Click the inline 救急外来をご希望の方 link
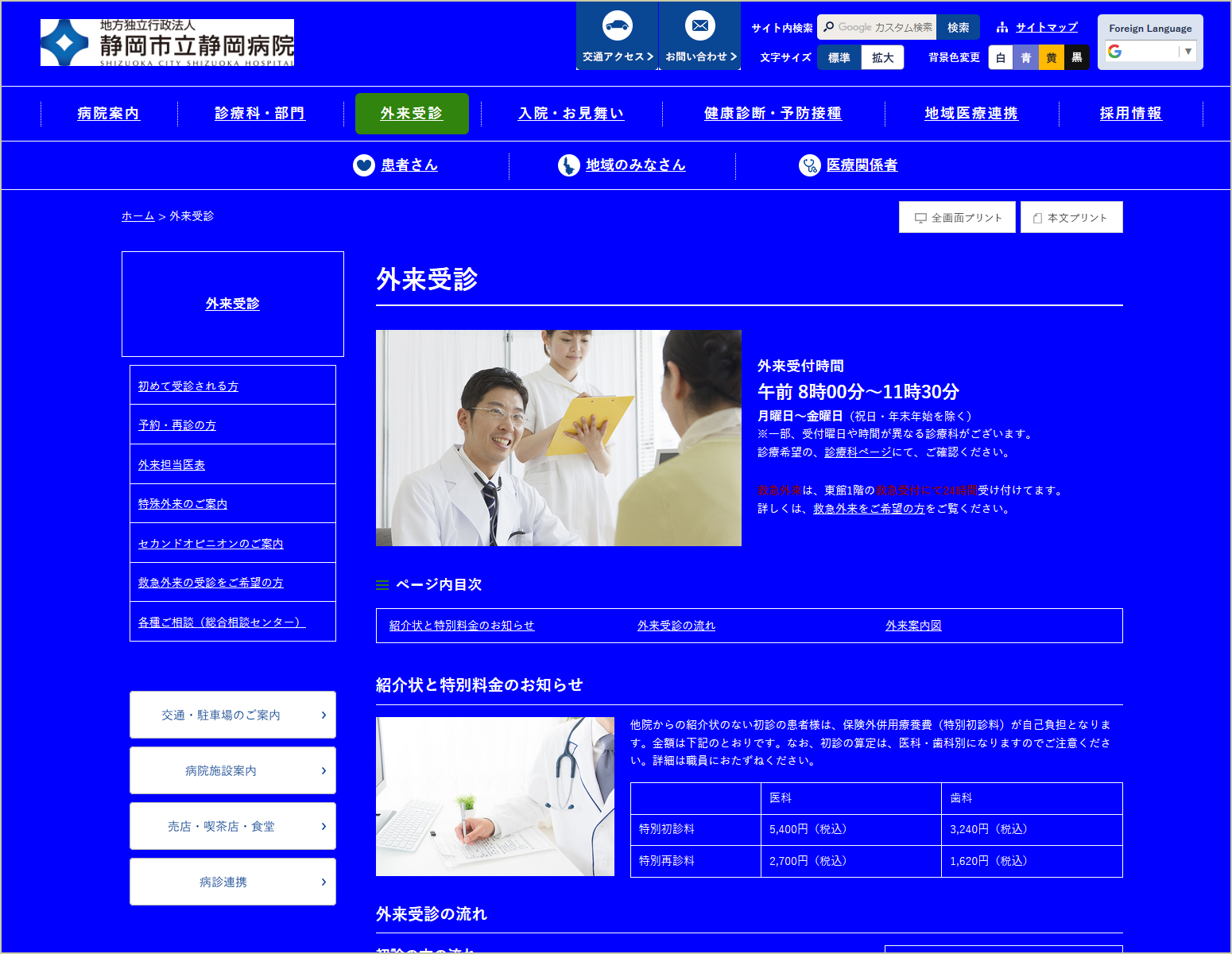The height and width of the screenshot is (954, 1232). point(869,508)
